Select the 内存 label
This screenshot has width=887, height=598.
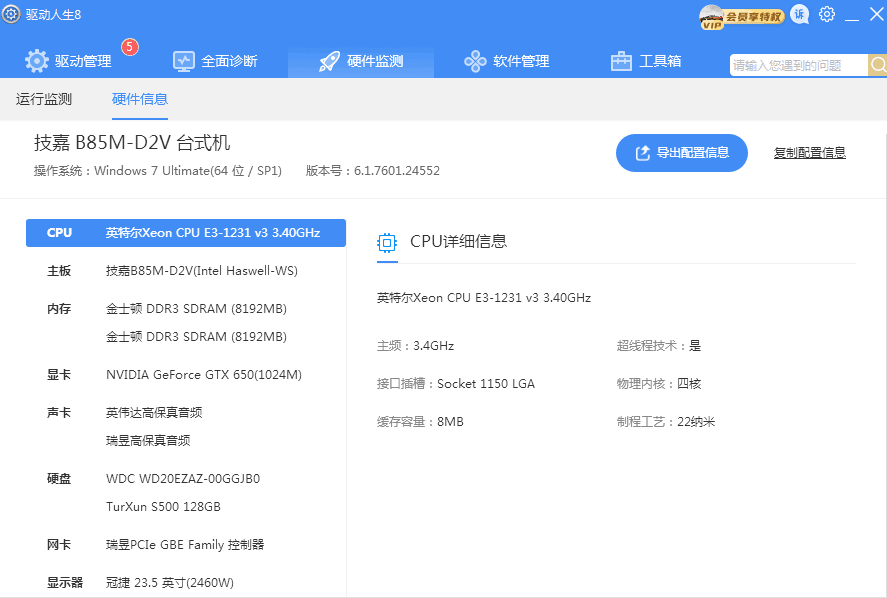coord(59,309)
